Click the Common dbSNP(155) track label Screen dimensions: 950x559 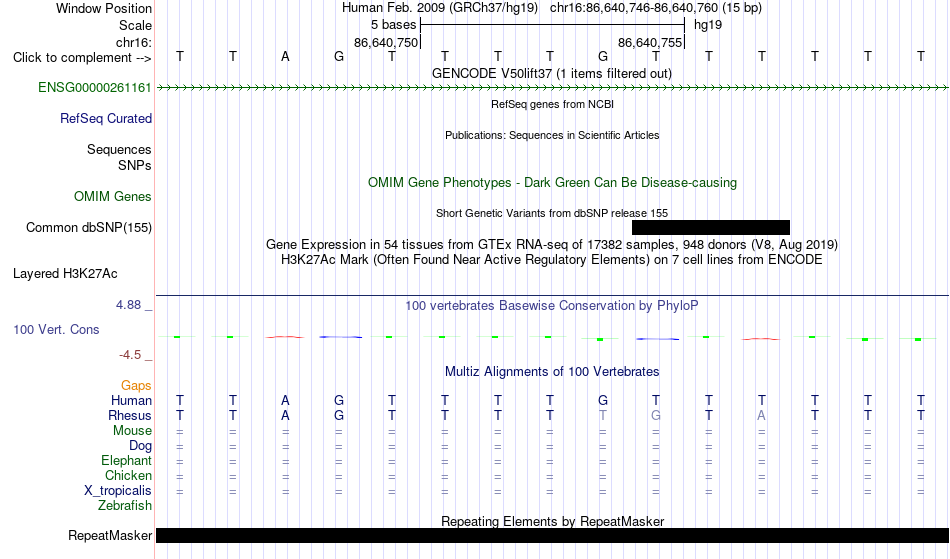coord(89,228)
